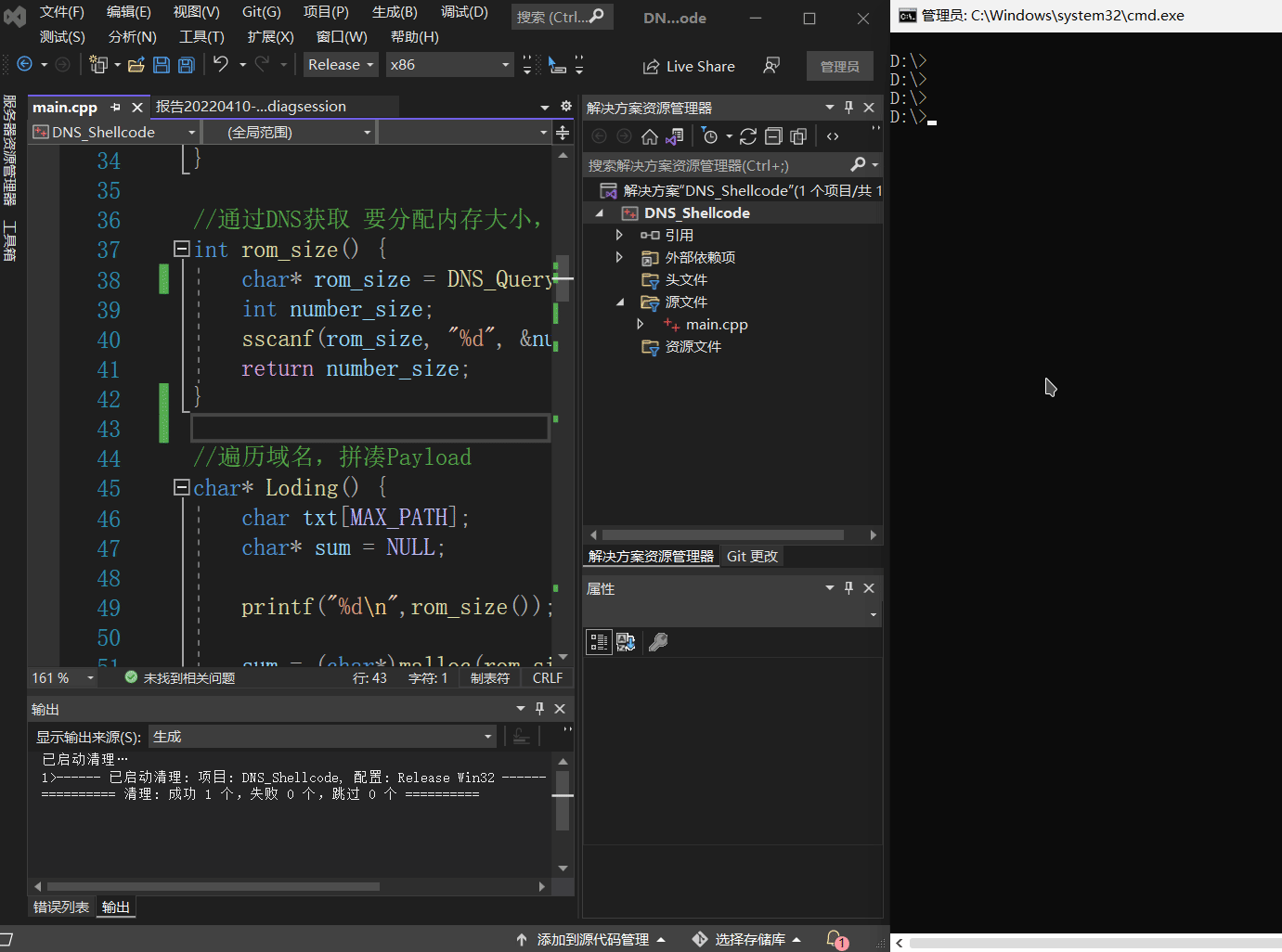
Task: Open 文件(F) menu
Action: (62, 12)
